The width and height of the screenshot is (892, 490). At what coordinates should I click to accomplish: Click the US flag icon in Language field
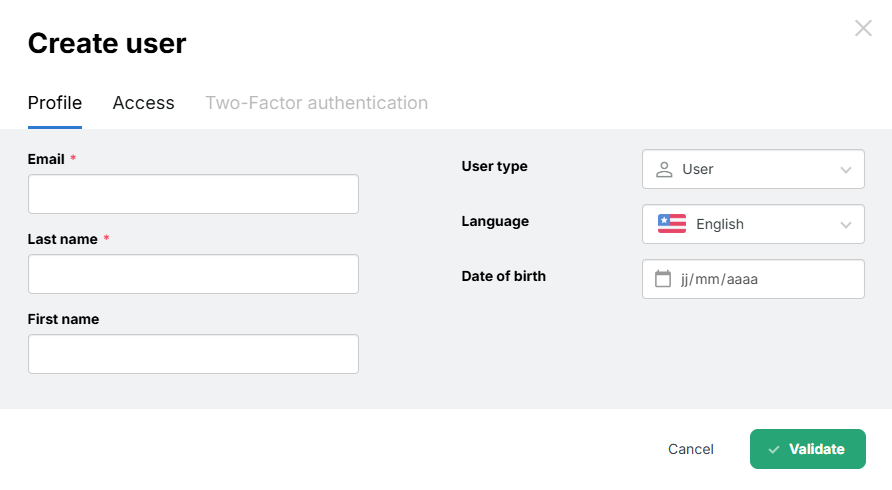(671, 224)
